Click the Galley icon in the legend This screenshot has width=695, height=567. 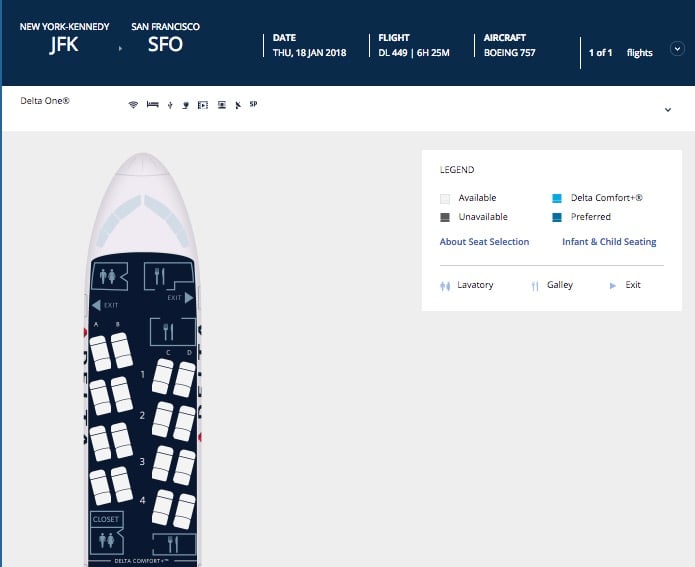click(535, 286)
